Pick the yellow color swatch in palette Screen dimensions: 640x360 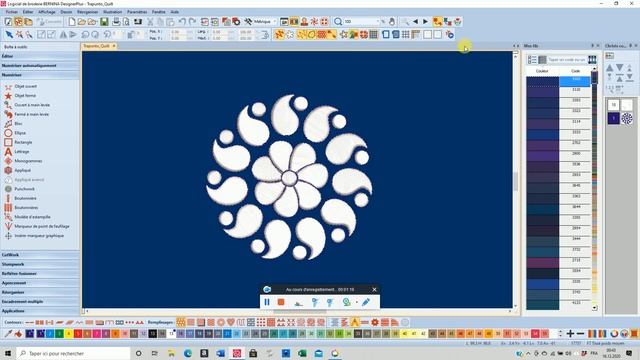coord(68,334)
